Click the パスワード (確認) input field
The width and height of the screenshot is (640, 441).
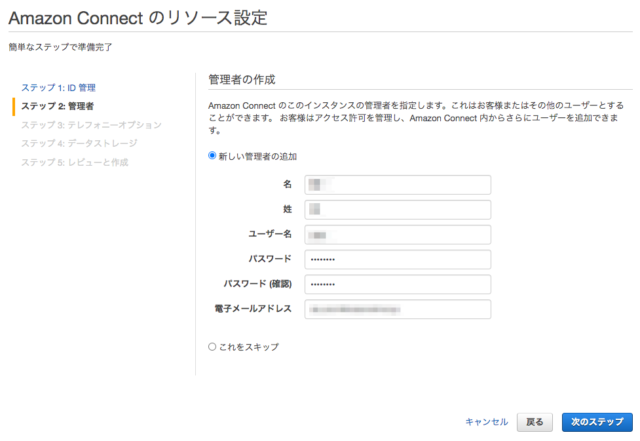click(398, 285)
